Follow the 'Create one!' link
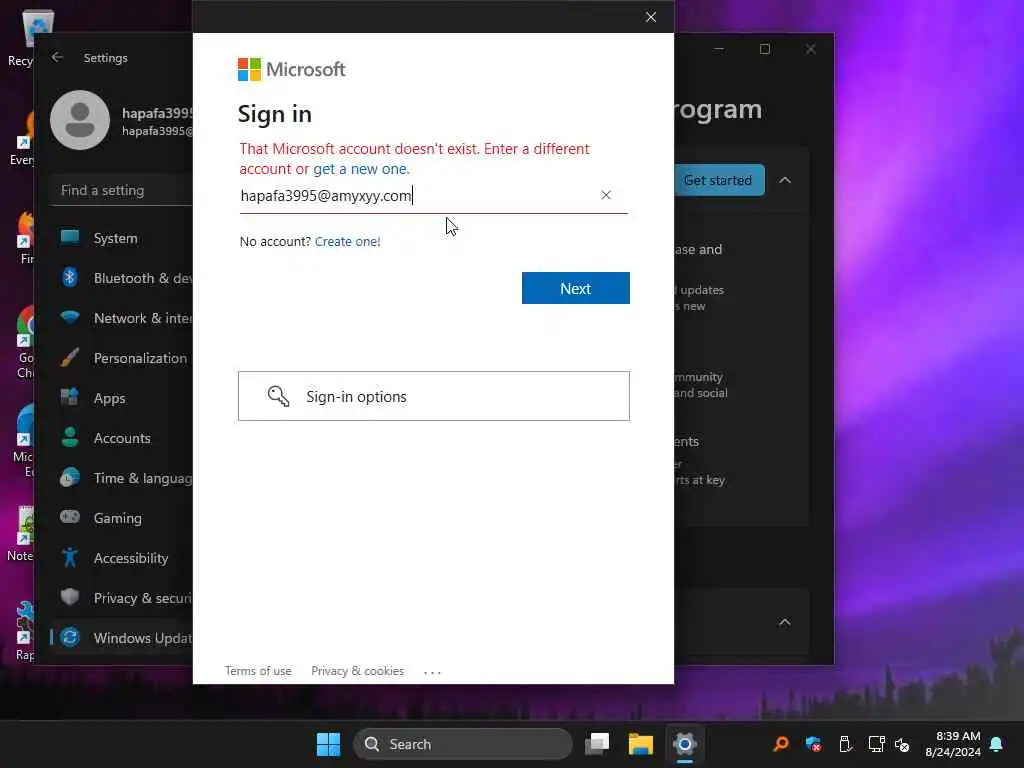 click(347, 241)
